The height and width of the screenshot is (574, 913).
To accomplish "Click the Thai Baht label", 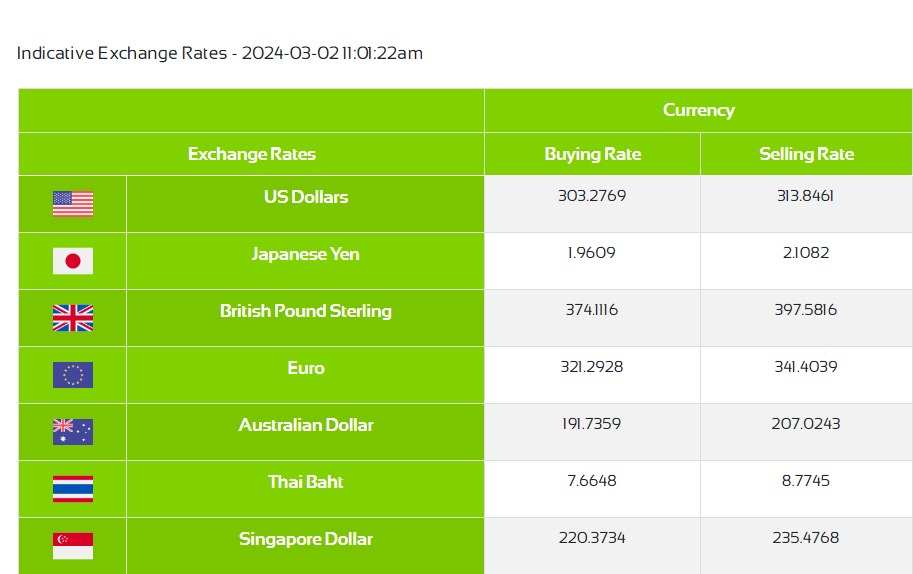I will pos(306,482).
